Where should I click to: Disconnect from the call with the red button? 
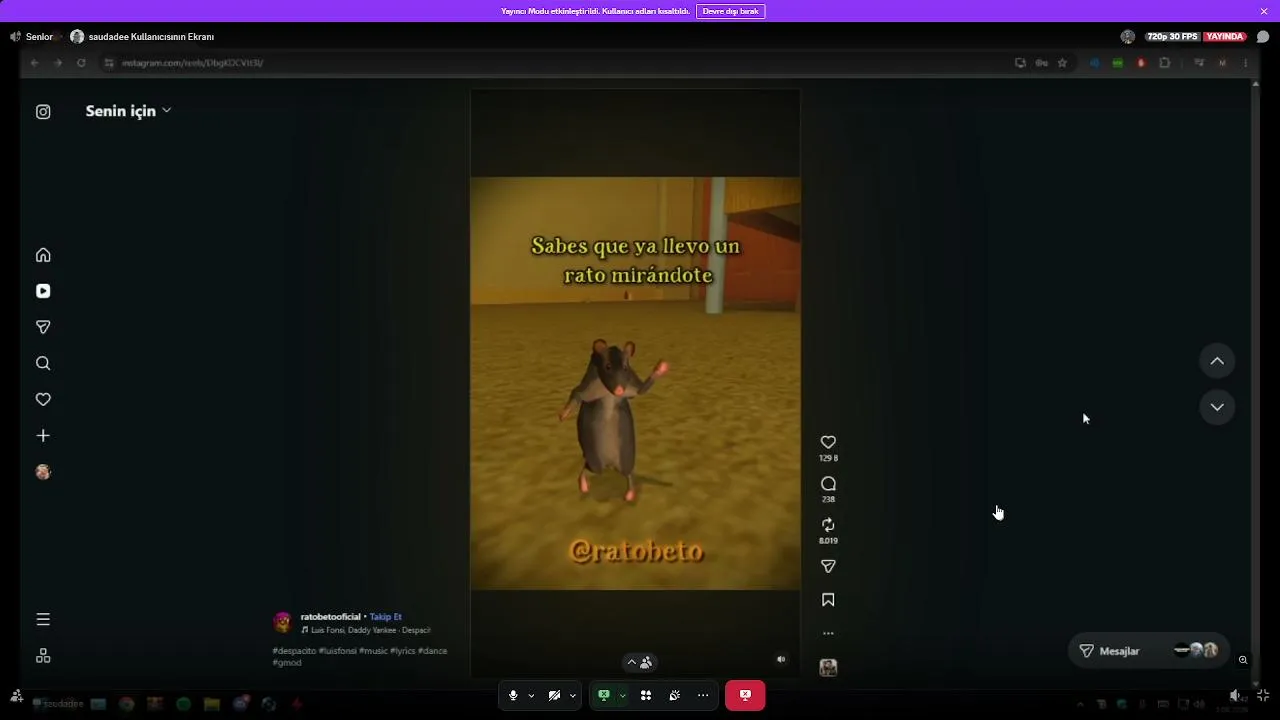(745, 695)
